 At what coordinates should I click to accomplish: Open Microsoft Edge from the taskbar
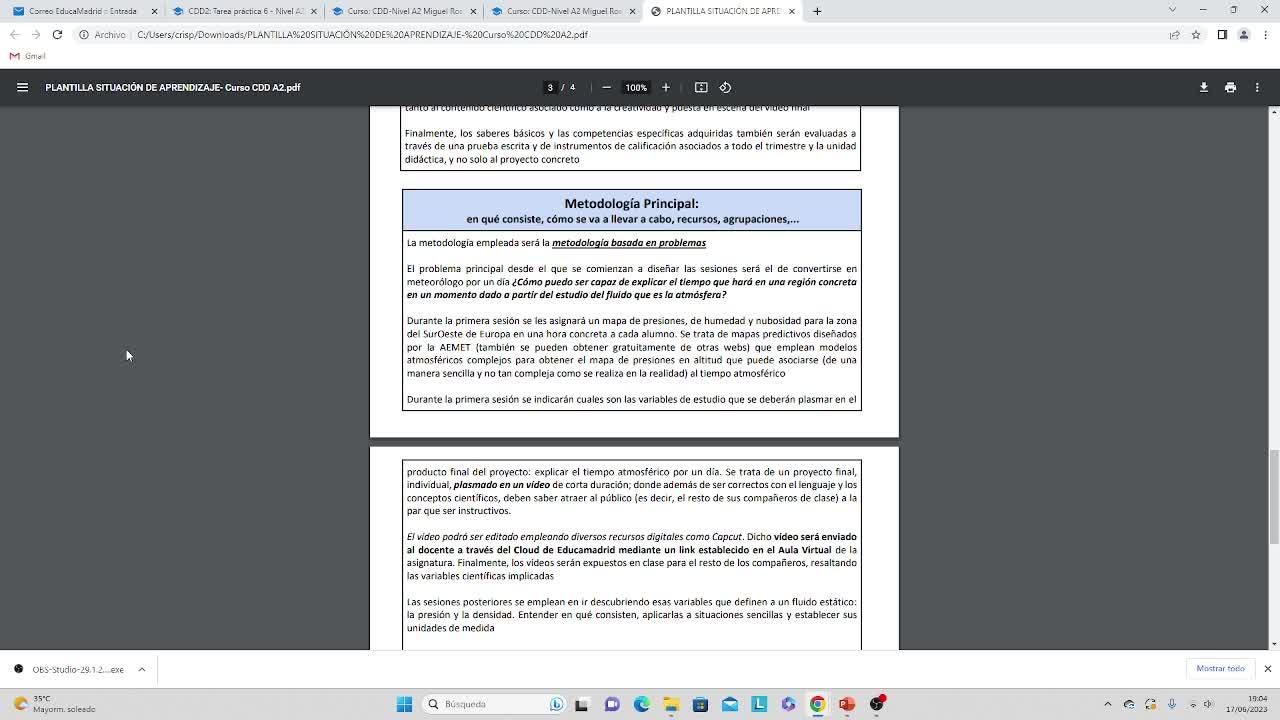click(642, 704)
